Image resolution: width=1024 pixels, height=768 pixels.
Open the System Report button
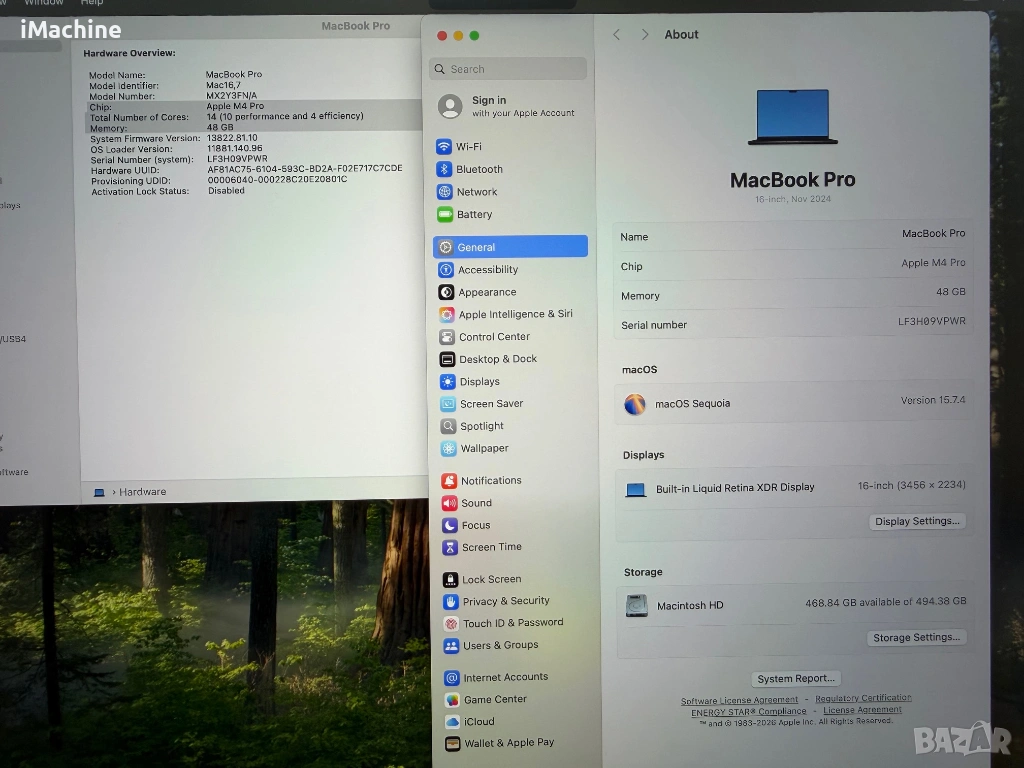pyautogui.click(x=796, y=679)
